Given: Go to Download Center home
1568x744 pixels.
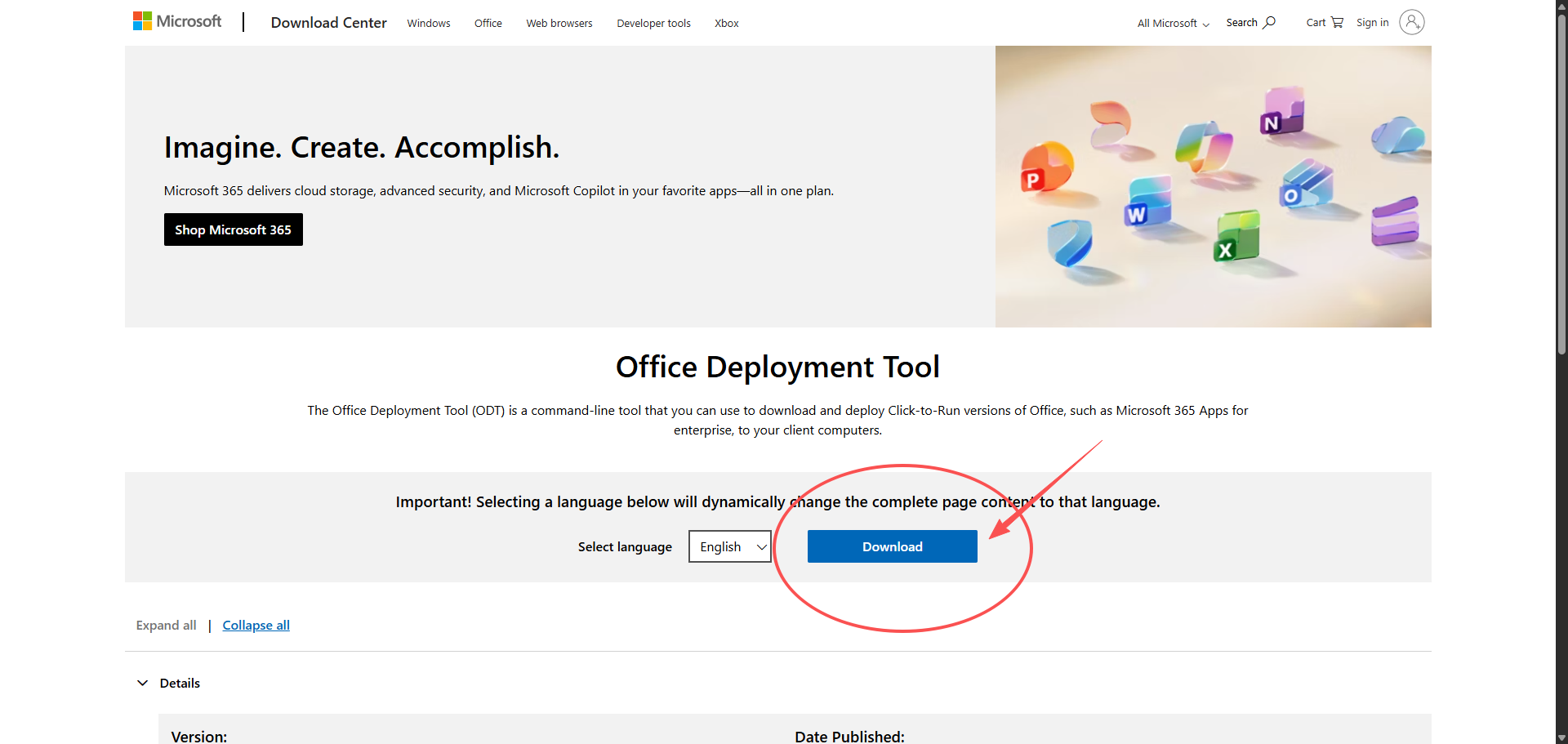Looking at the screenshot, I should click(329, 23).
